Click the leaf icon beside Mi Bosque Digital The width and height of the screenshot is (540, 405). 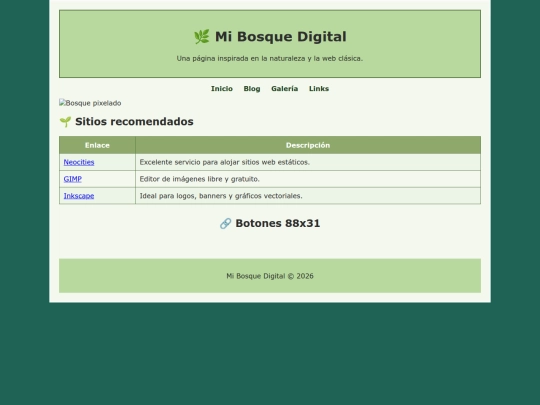pyautogui.click(x=202, y=37)
